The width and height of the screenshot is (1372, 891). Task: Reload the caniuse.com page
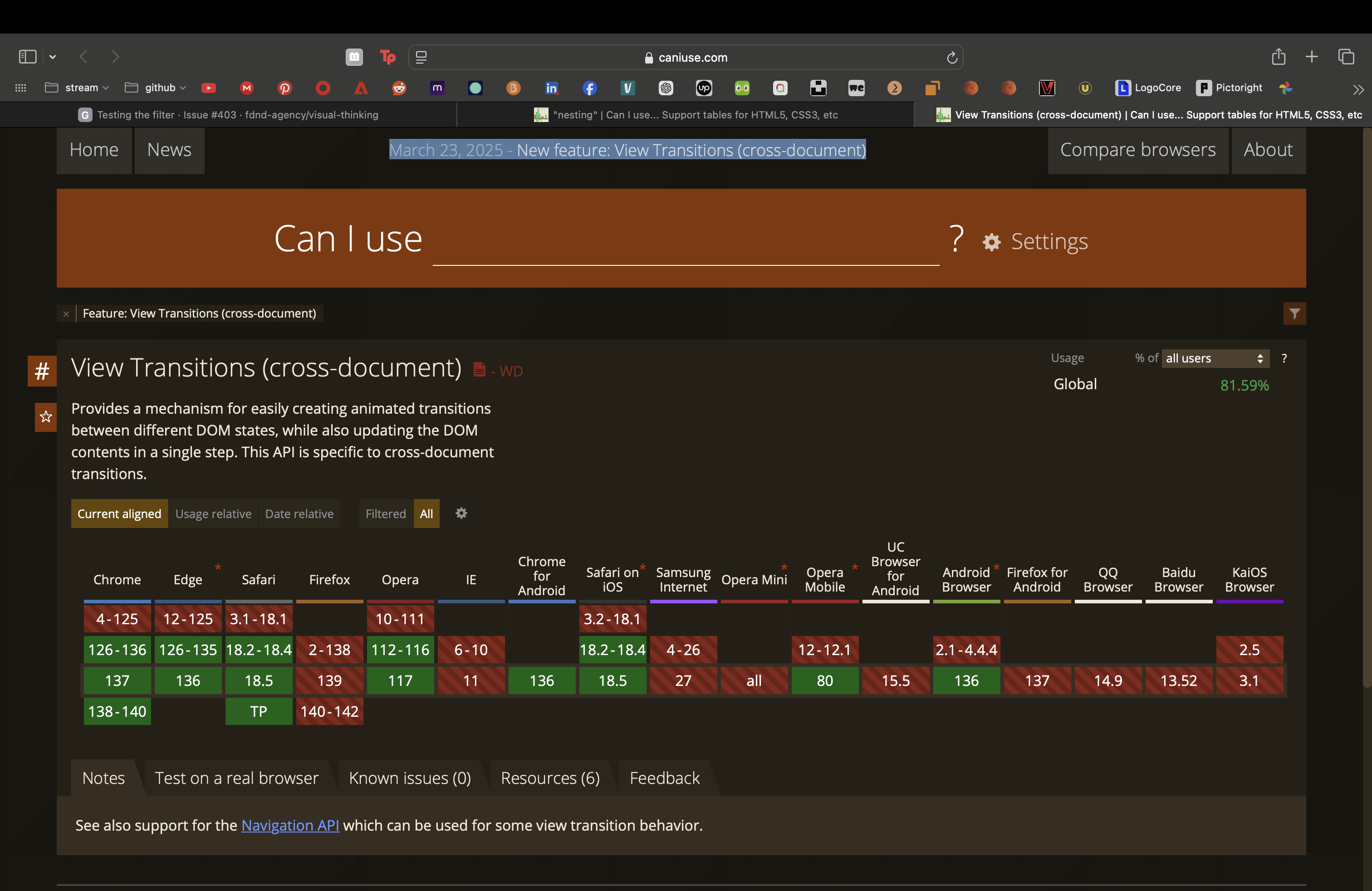(x=952, y=57)
